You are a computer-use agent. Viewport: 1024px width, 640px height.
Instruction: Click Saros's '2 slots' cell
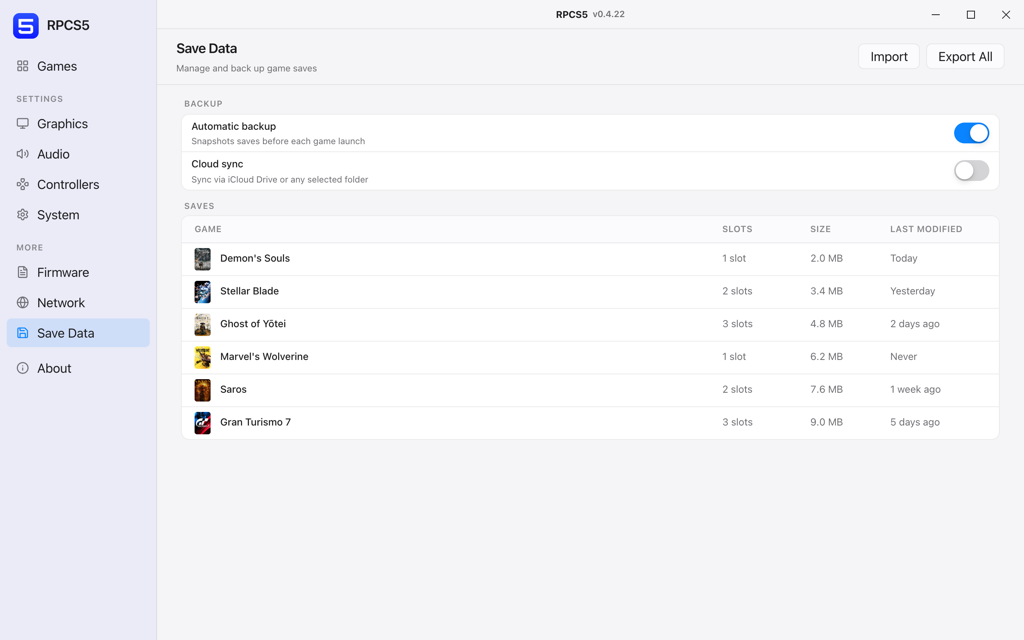coord(737,389)
